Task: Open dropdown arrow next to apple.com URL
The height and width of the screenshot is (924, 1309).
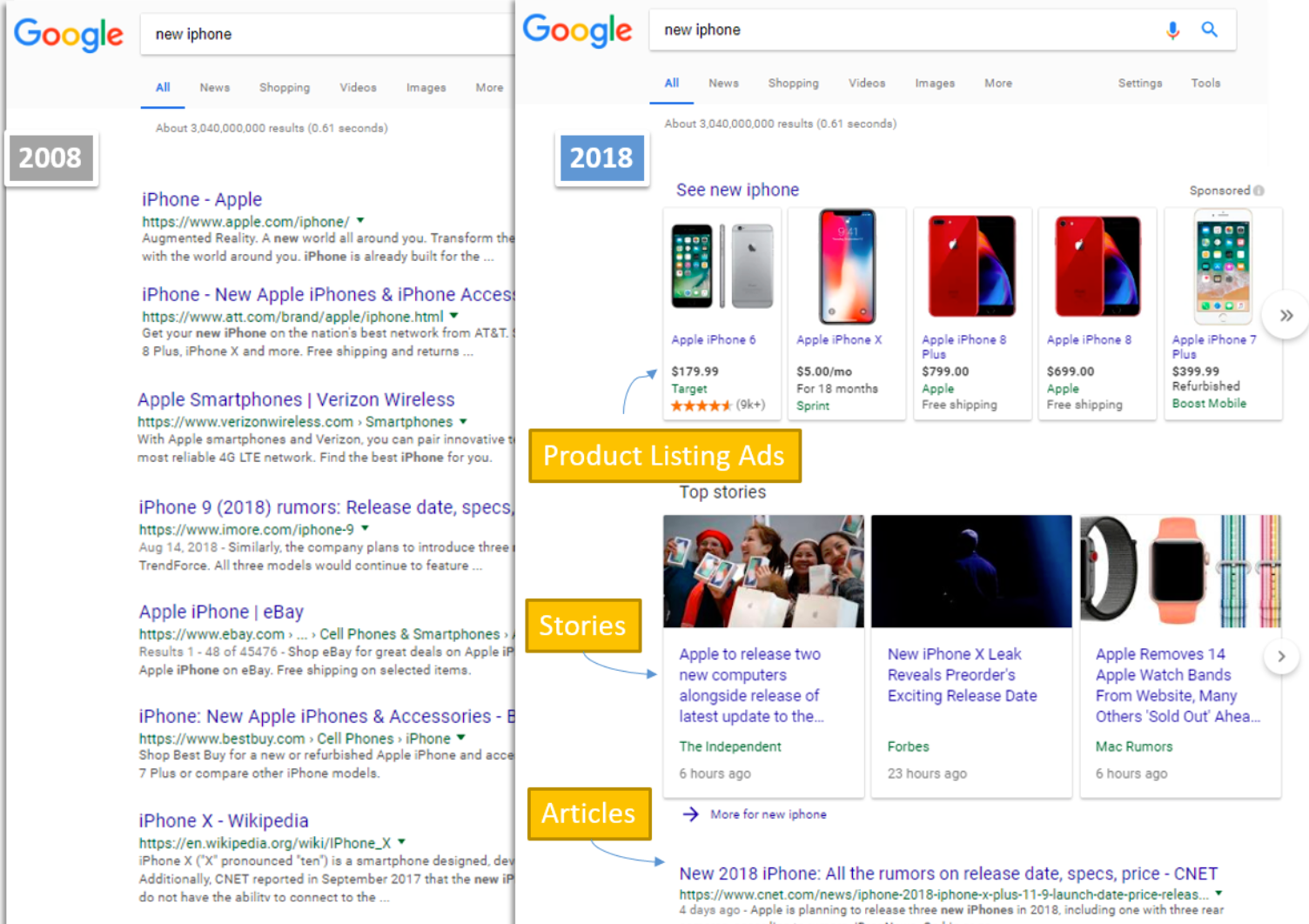Action: pyautogui.click(x=360, y=221)
